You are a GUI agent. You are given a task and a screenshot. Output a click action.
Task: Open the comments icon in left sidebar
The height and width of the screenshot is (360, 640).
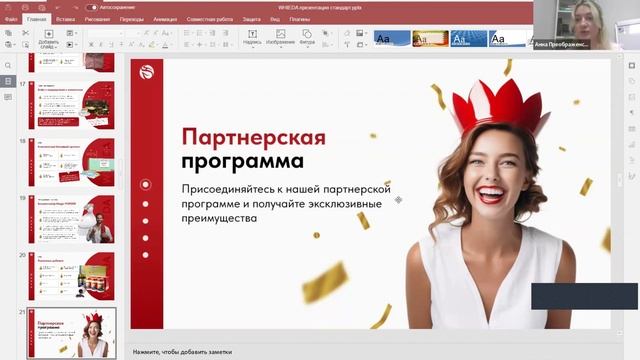8,97
